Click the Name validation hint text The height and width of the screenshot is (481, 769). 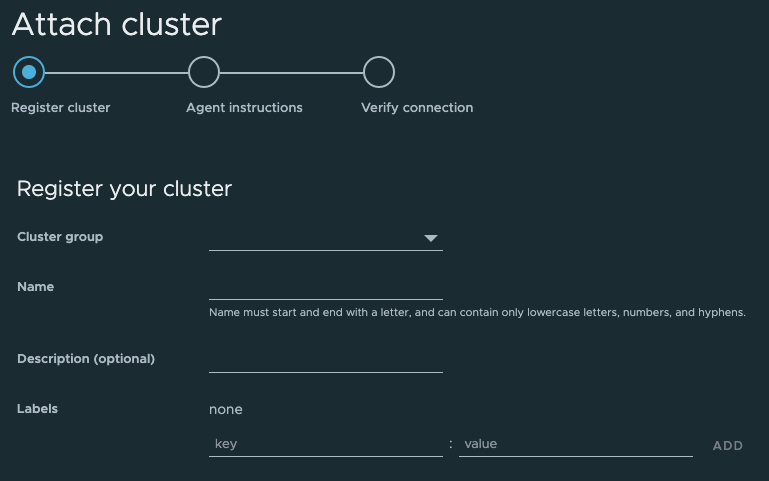477,313
